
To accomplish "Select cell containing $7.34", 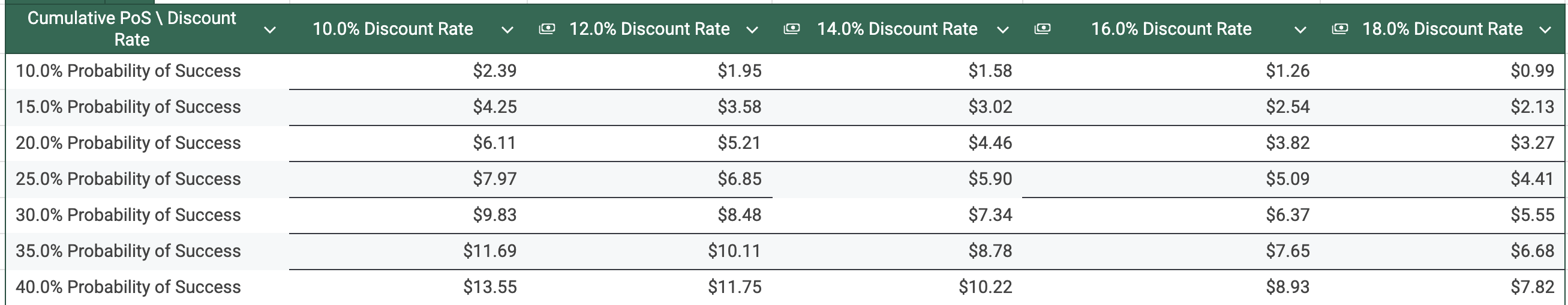I will (x=897, y=215).
